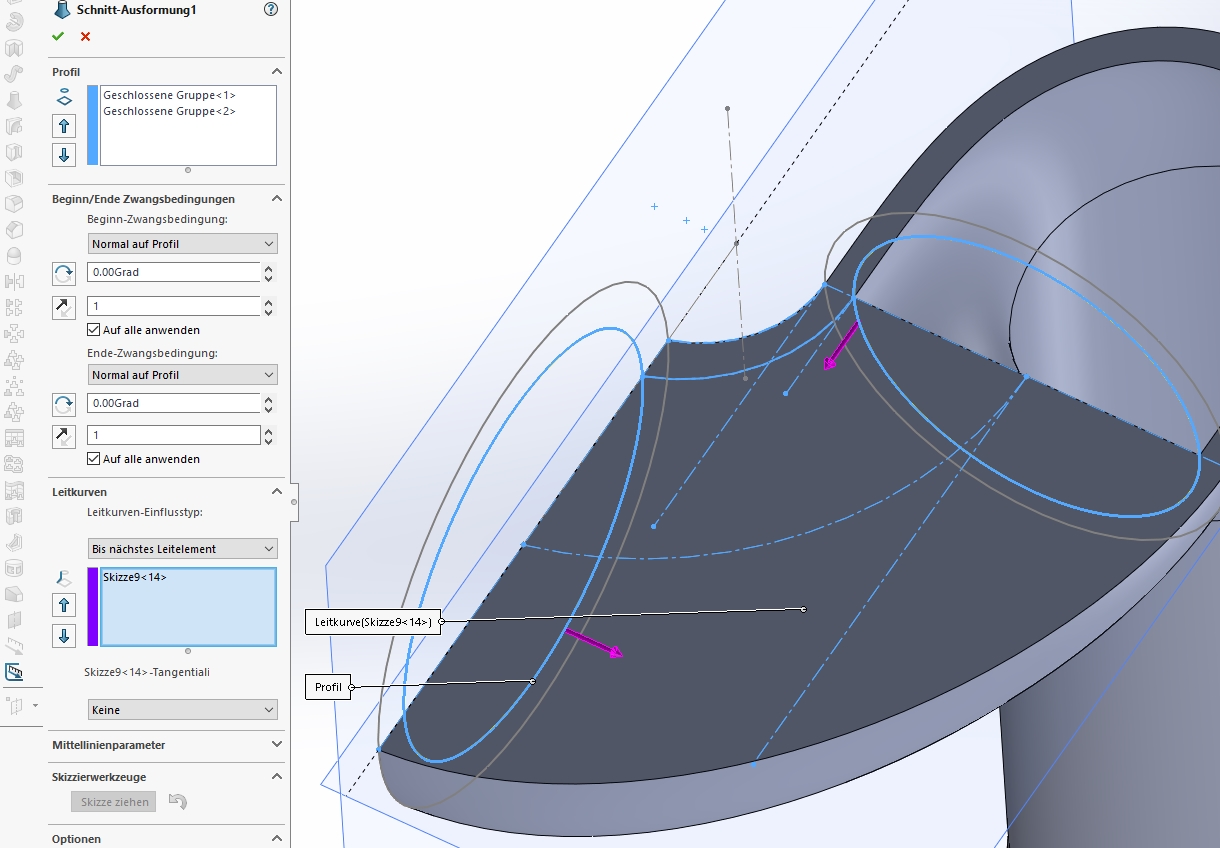Select 'Skizze9<14>' in guide curves list

pyautogui.click(x=135, y=577)
